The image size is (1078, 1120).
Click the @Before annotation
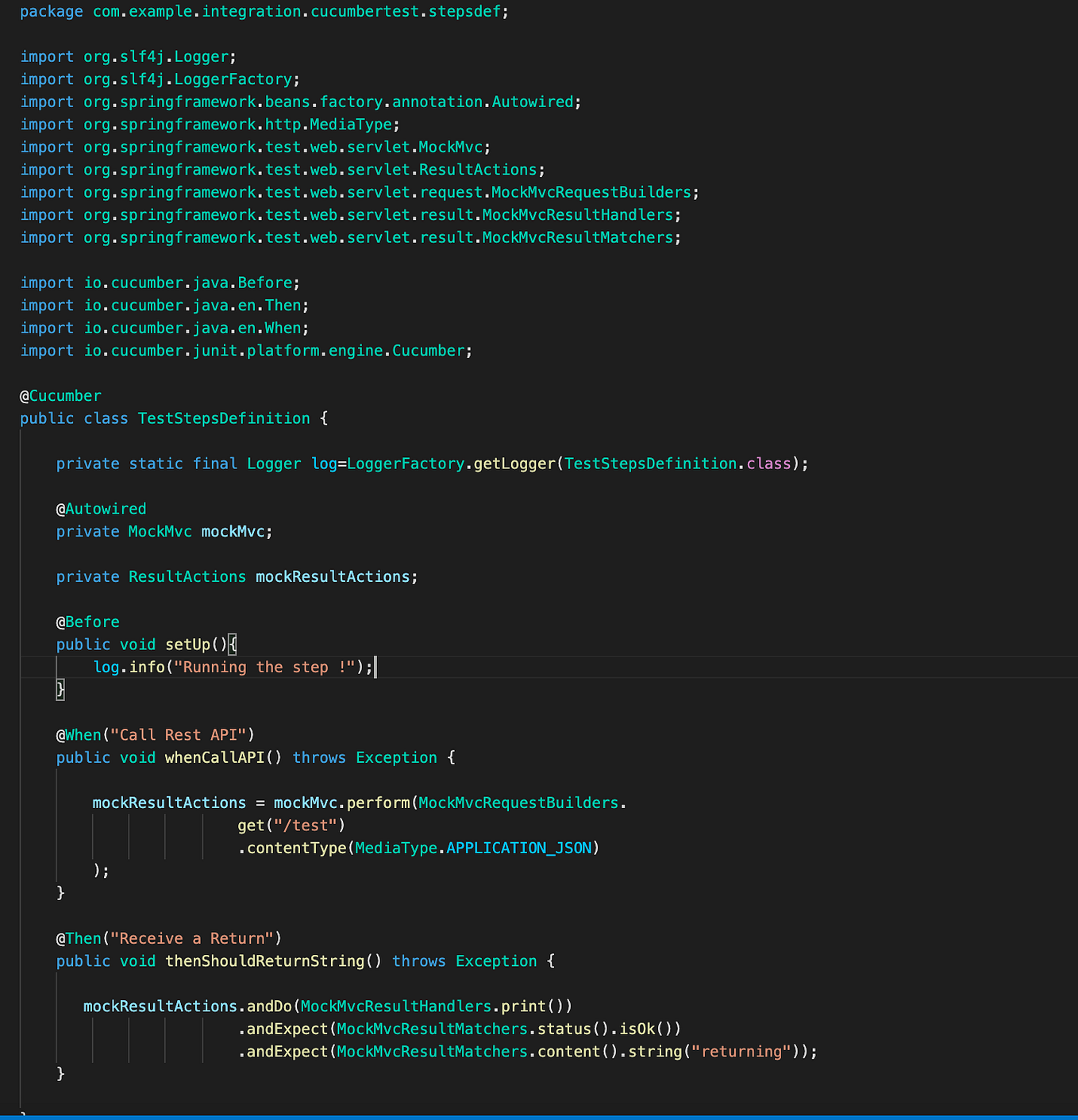tap(87, 622)
